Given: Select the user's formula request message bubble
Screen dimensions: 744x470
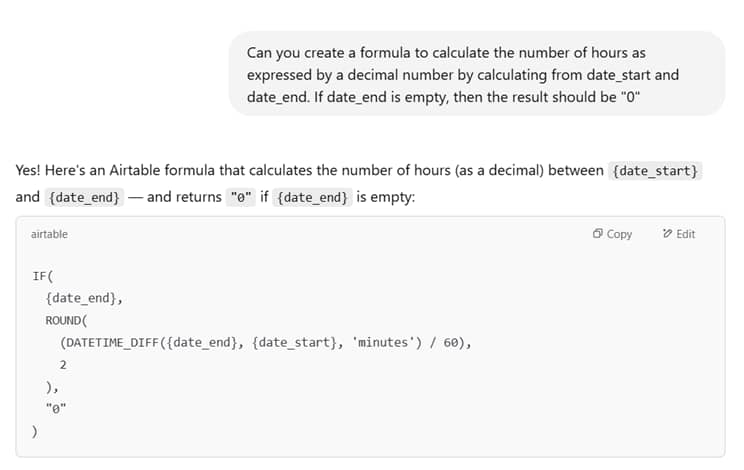Looking at the screenshot, I should pos(477,74).
